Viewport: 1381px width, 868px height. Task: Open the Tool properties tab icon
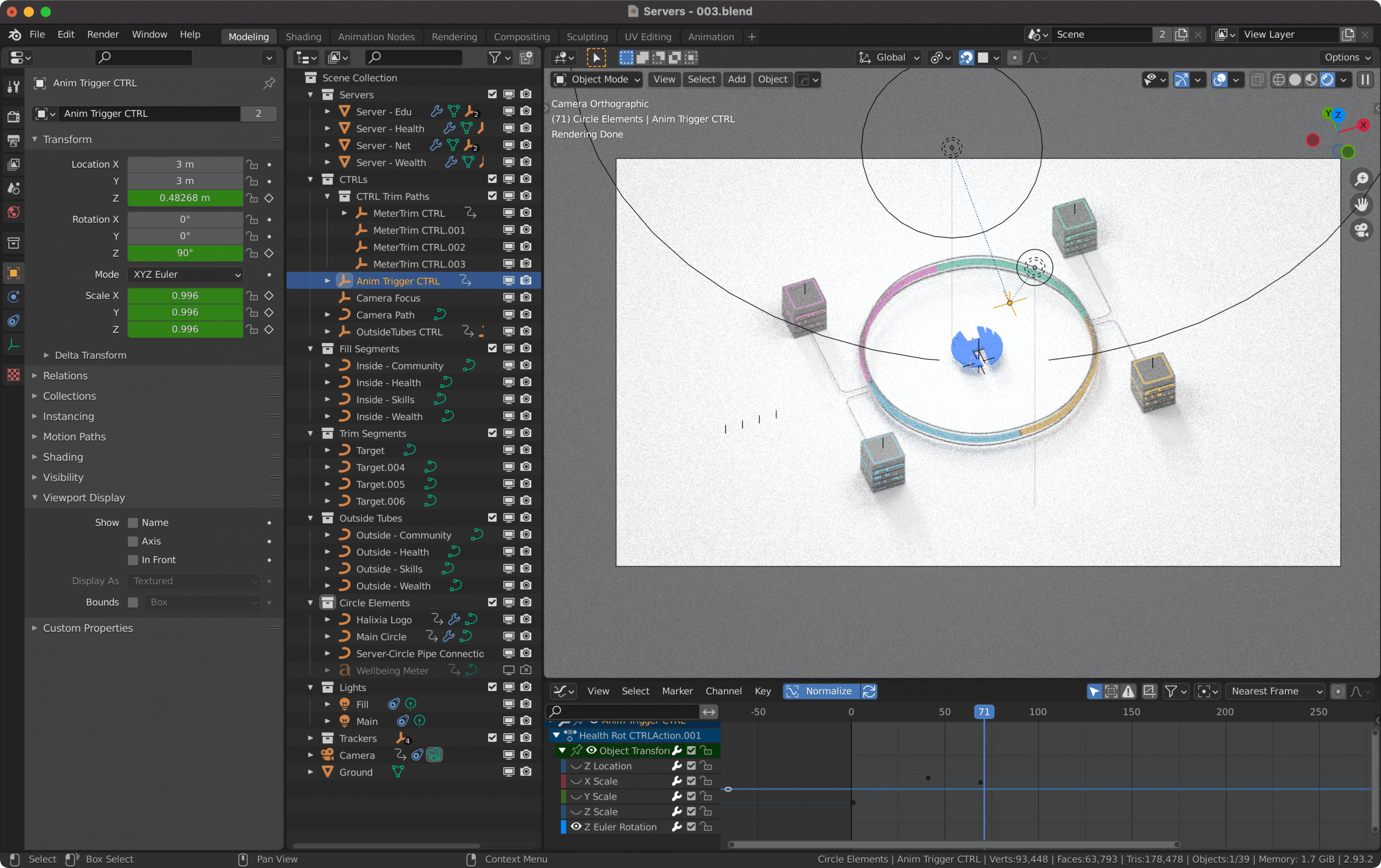pyautogui.click(x=13, y=87)
